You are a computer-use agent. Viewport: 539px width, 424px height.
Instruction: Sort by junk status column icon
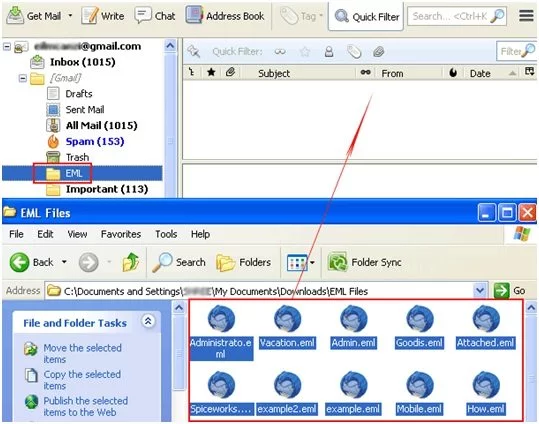(453, 73)
